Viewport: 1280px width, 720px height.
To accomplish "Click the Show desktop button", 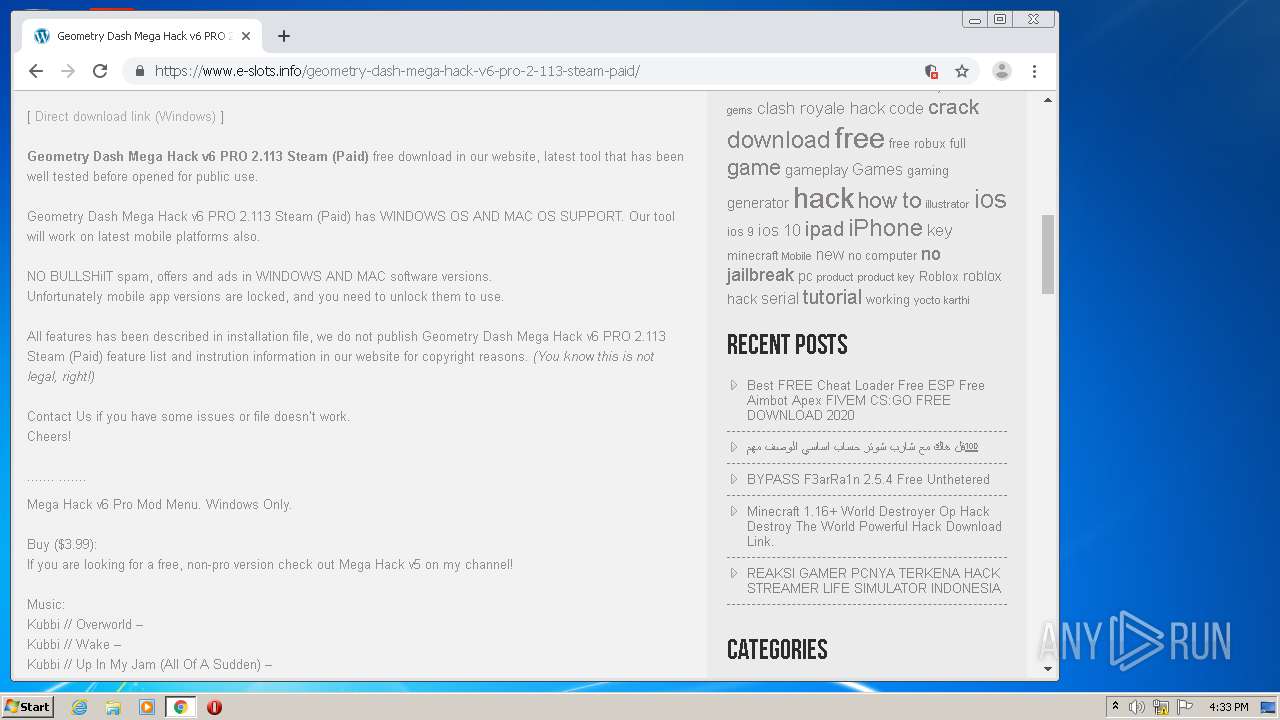I will 1270,707.
